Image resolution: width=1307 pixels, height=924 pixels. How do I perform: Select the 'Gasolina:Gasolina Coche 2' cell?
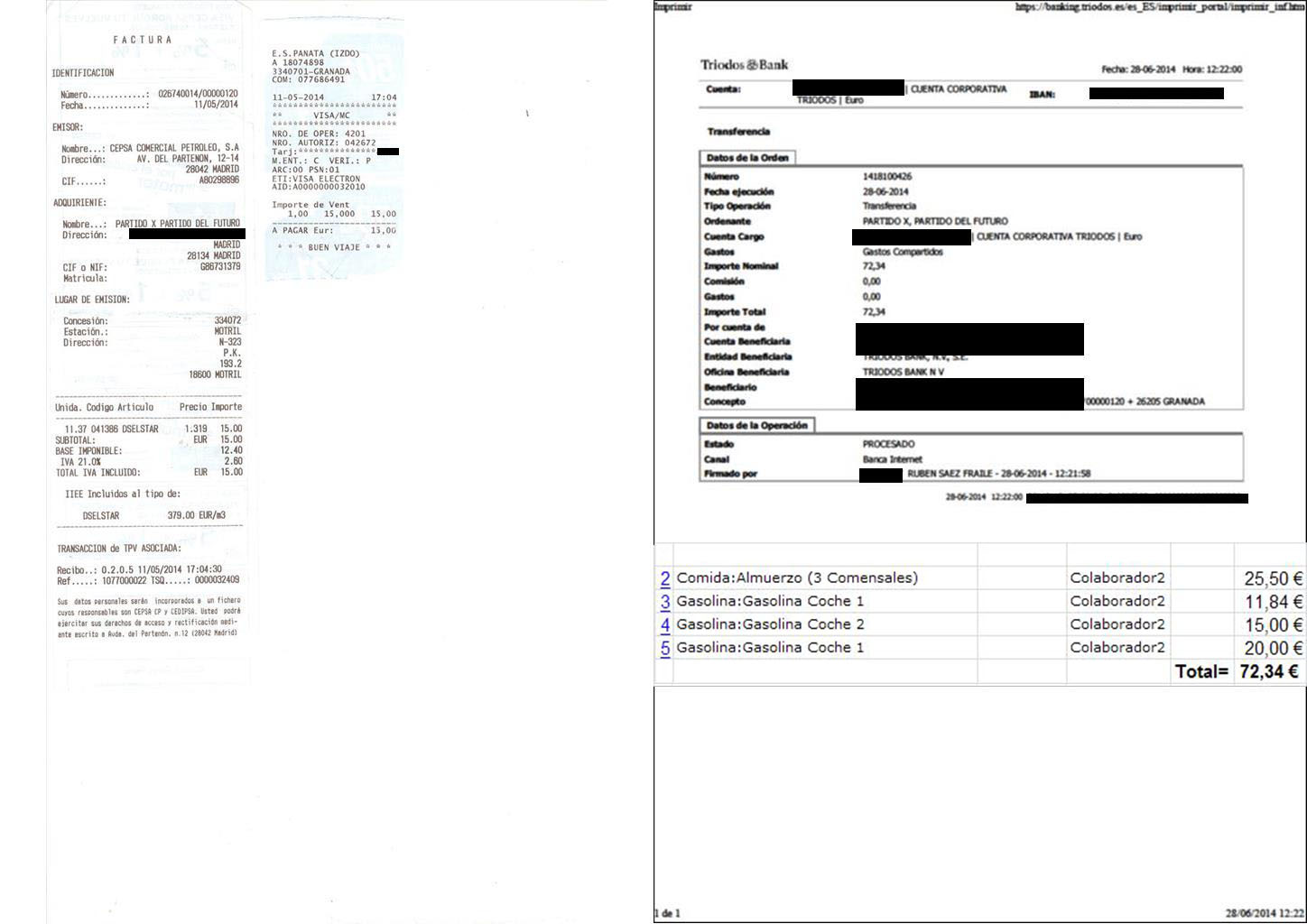click(825, 624)
